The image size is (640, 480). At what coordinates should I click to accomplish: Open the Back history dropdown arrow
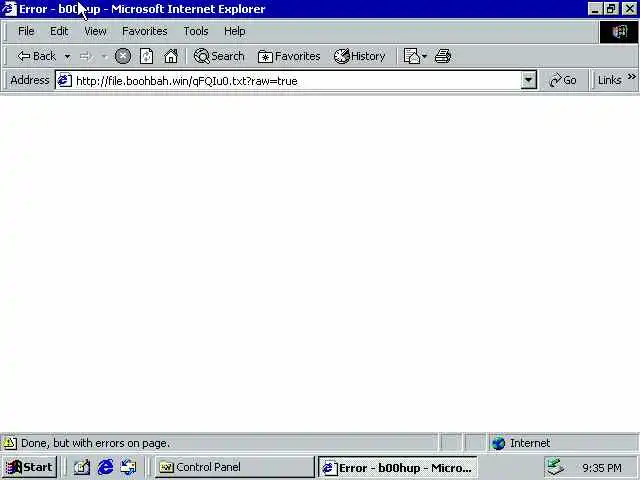[67, 56]
